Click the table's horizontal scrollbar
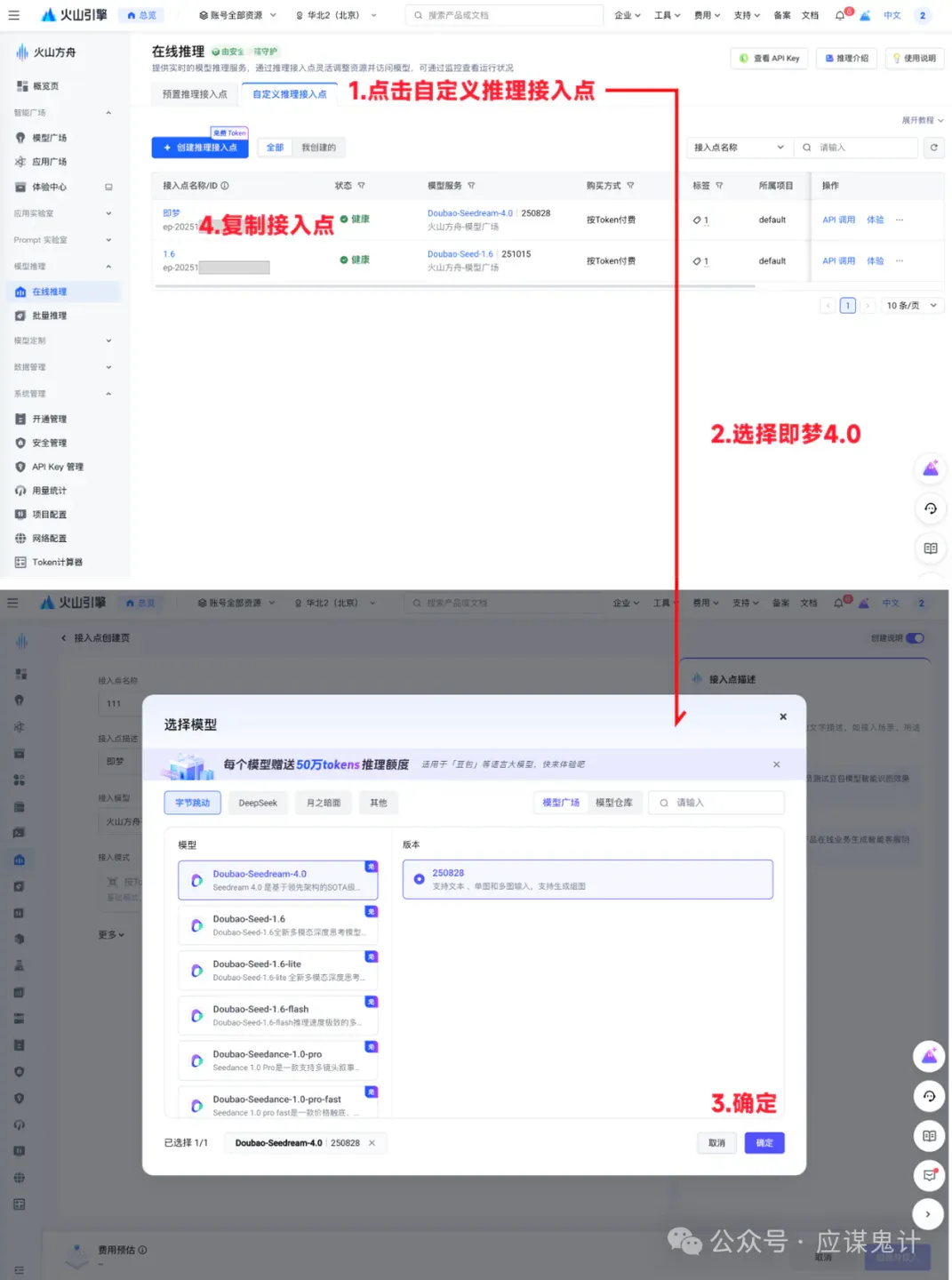The height and width of the screenshot is (1280, 952). (453, 286)
